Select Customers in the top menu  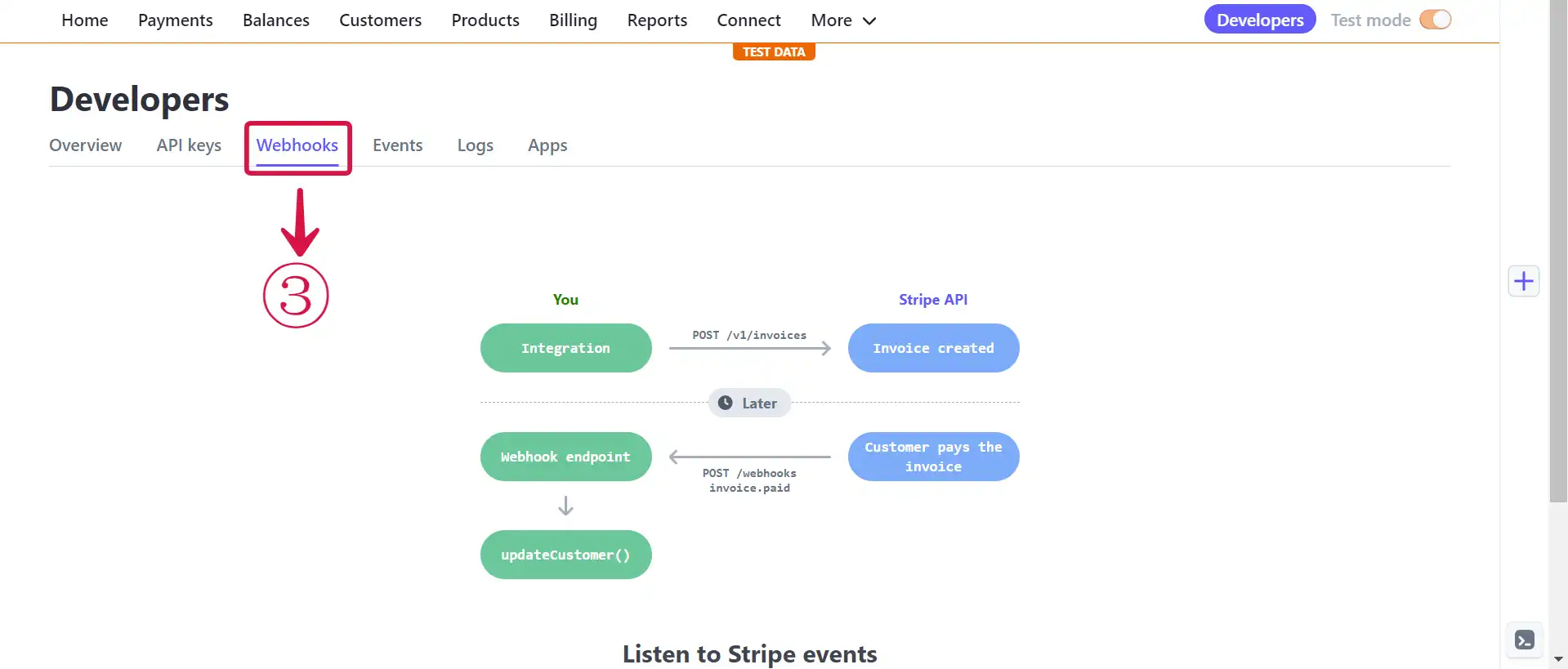coord(381,20)
